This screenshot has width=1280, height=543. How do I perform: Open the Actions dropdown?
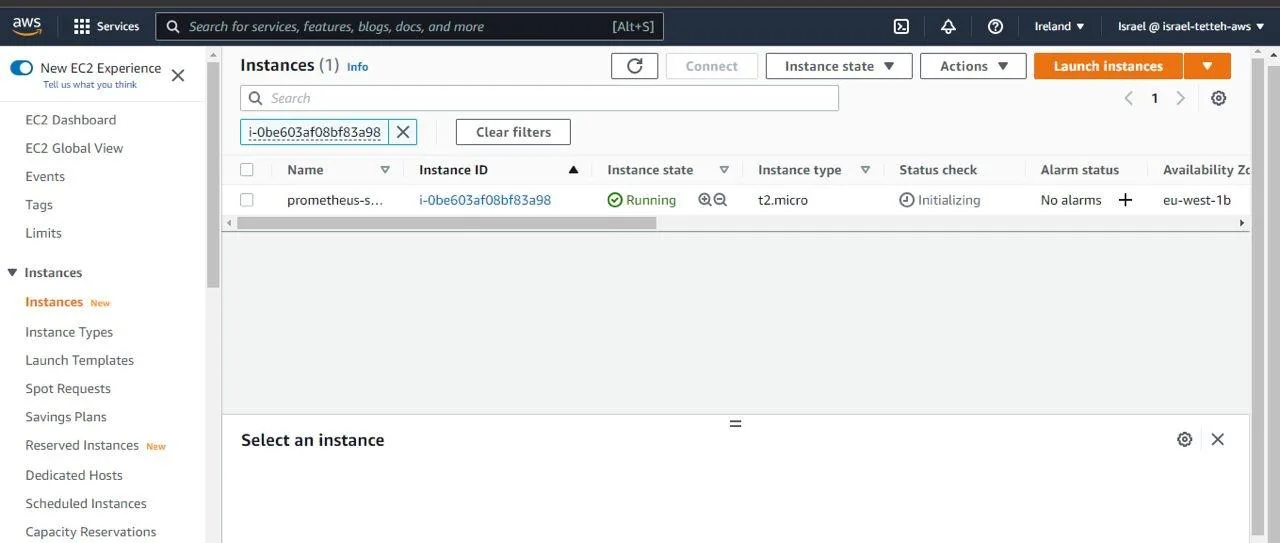tap(973, 66)
